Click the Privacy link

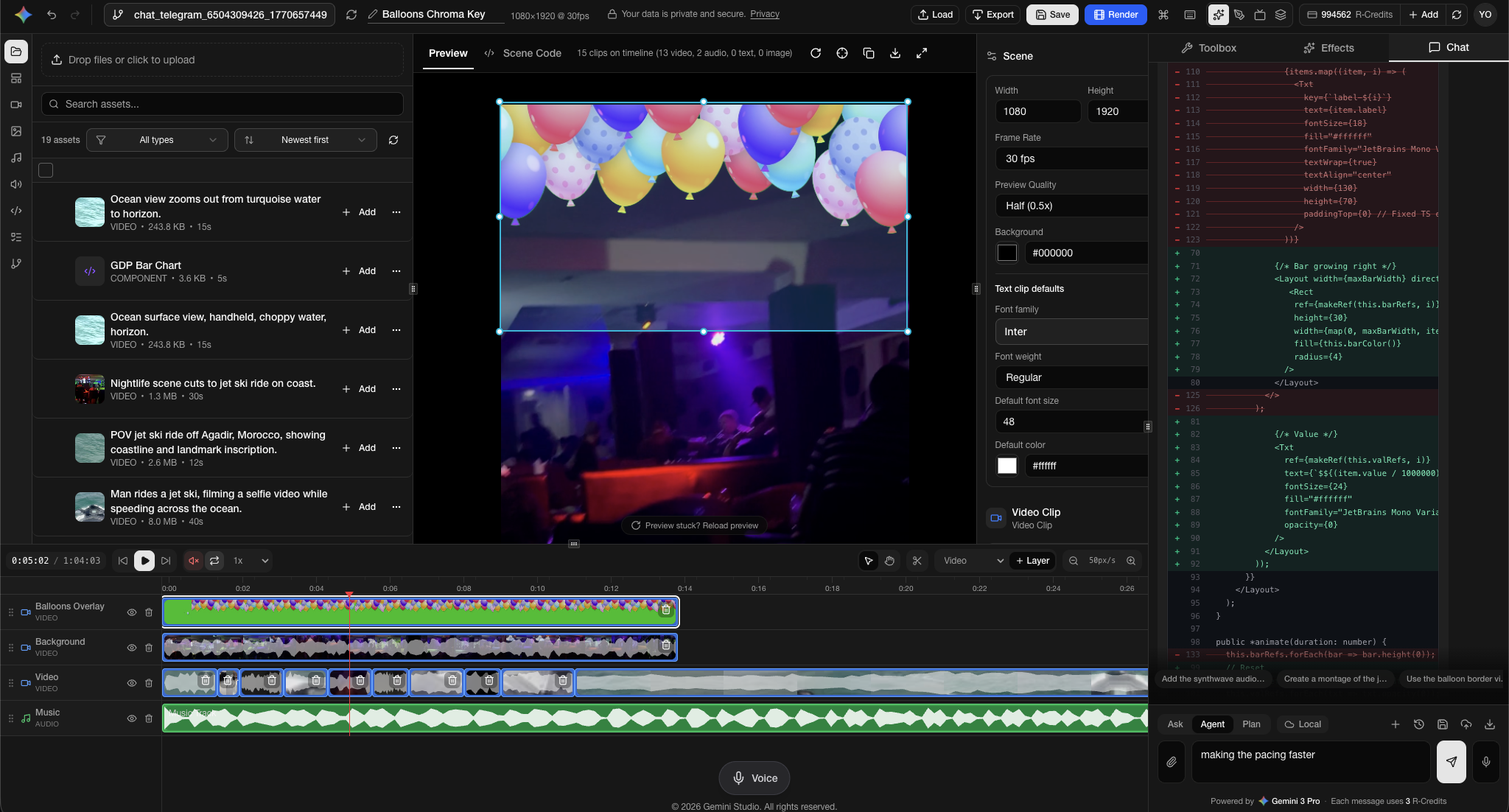[764, 14]
